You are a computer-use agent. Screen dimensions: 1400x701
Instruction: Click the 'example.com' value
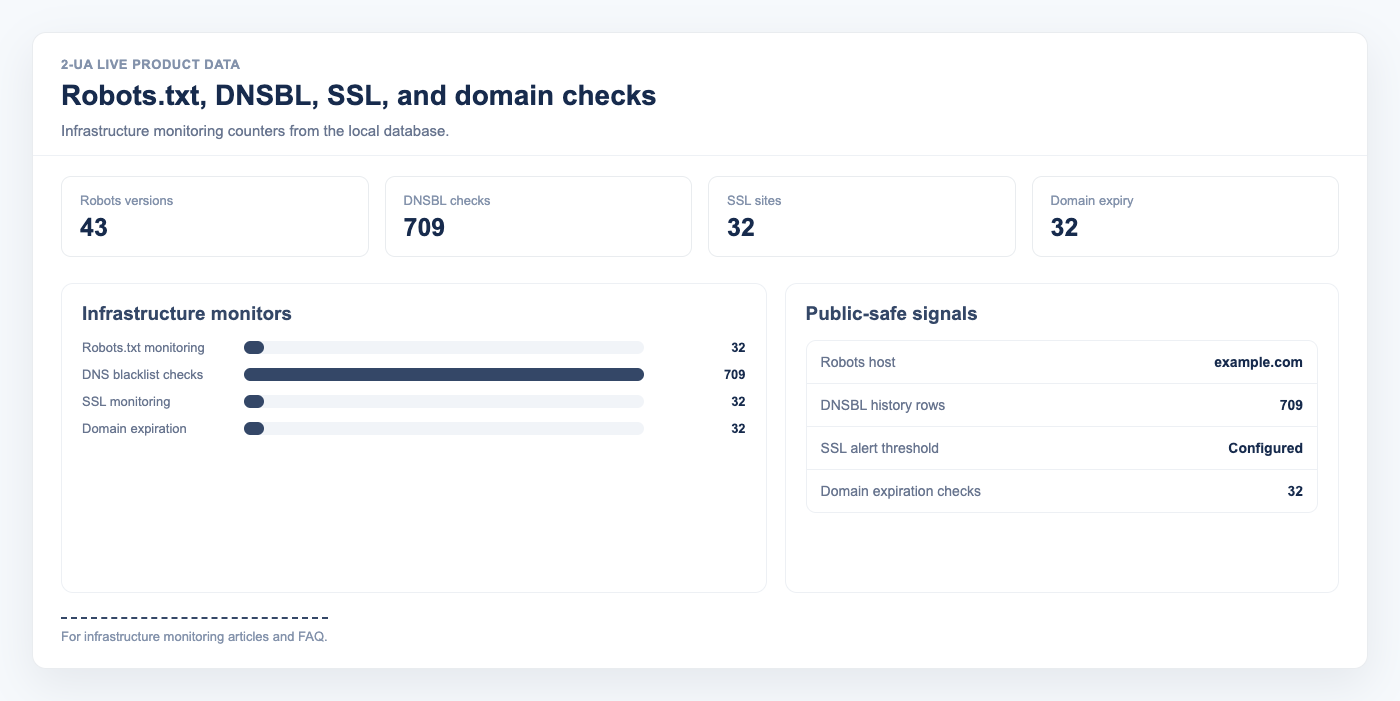pyautogui.click(x=1258, y=362)
